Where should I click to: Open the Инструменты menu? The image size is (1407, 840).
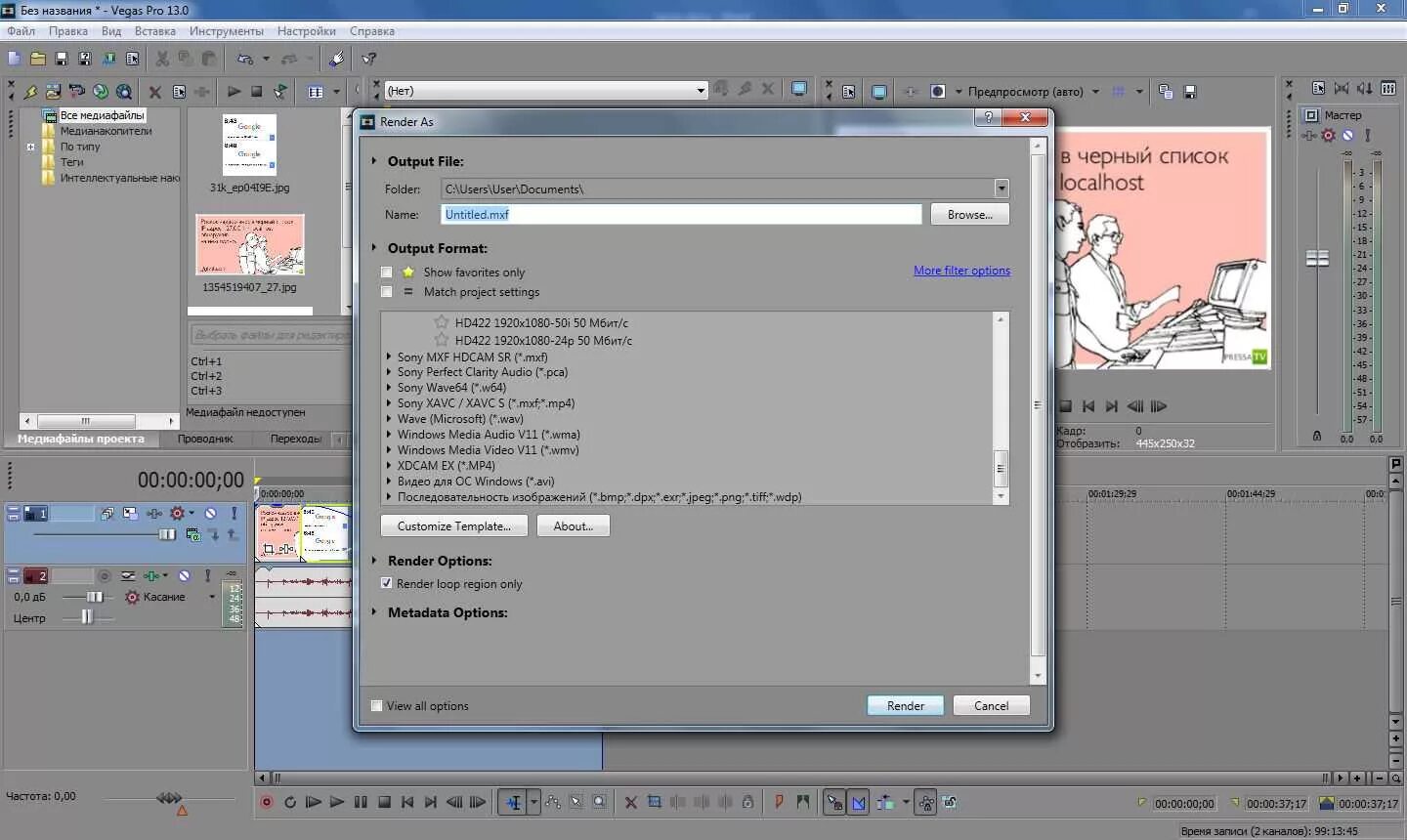[227, 31]
